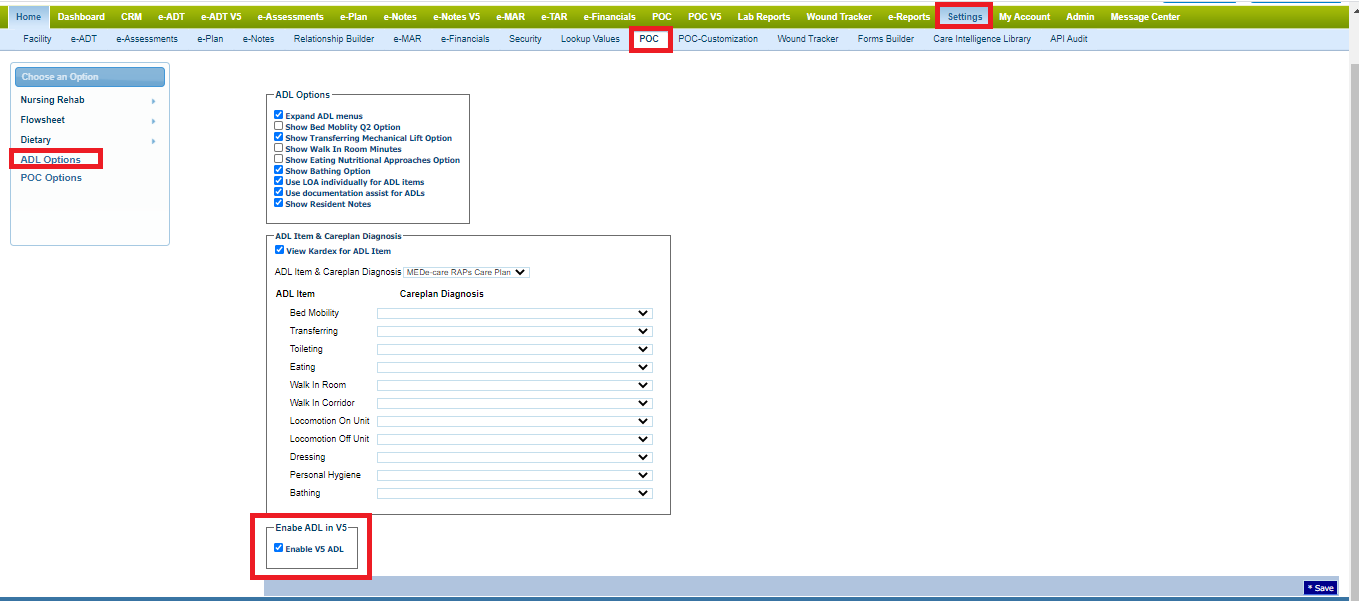Open the Bed Mobility careplan diagnosis dropdown

[514, 313]
